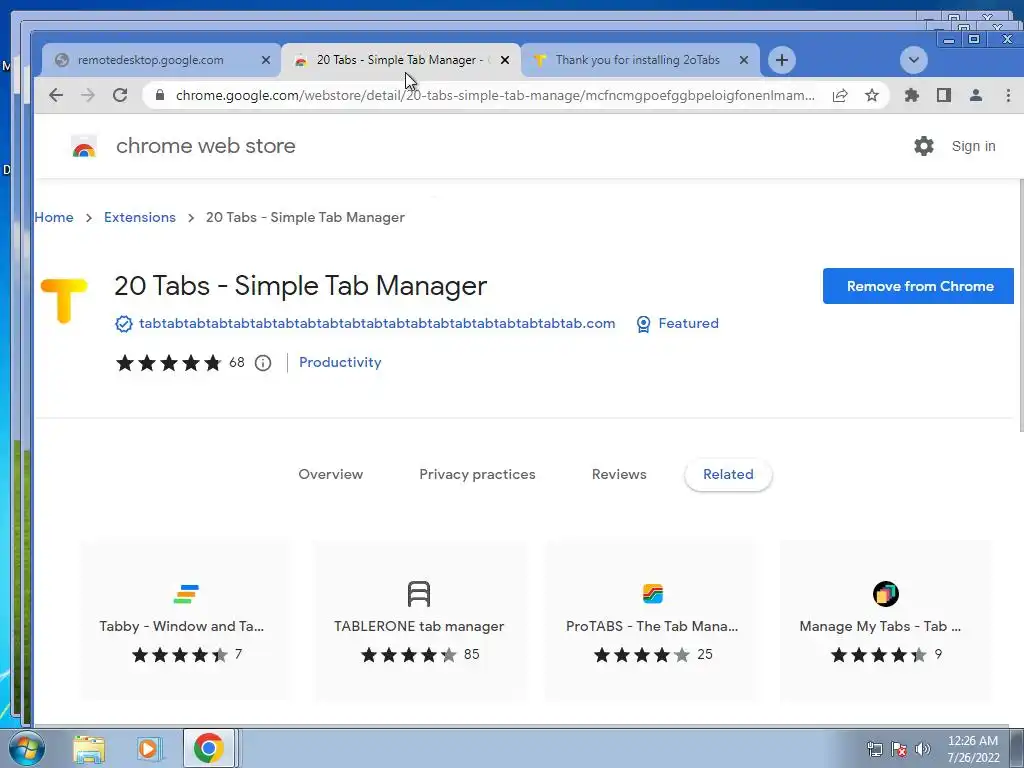
Task: Select the Related tab
Action: (x=728, y=475)
